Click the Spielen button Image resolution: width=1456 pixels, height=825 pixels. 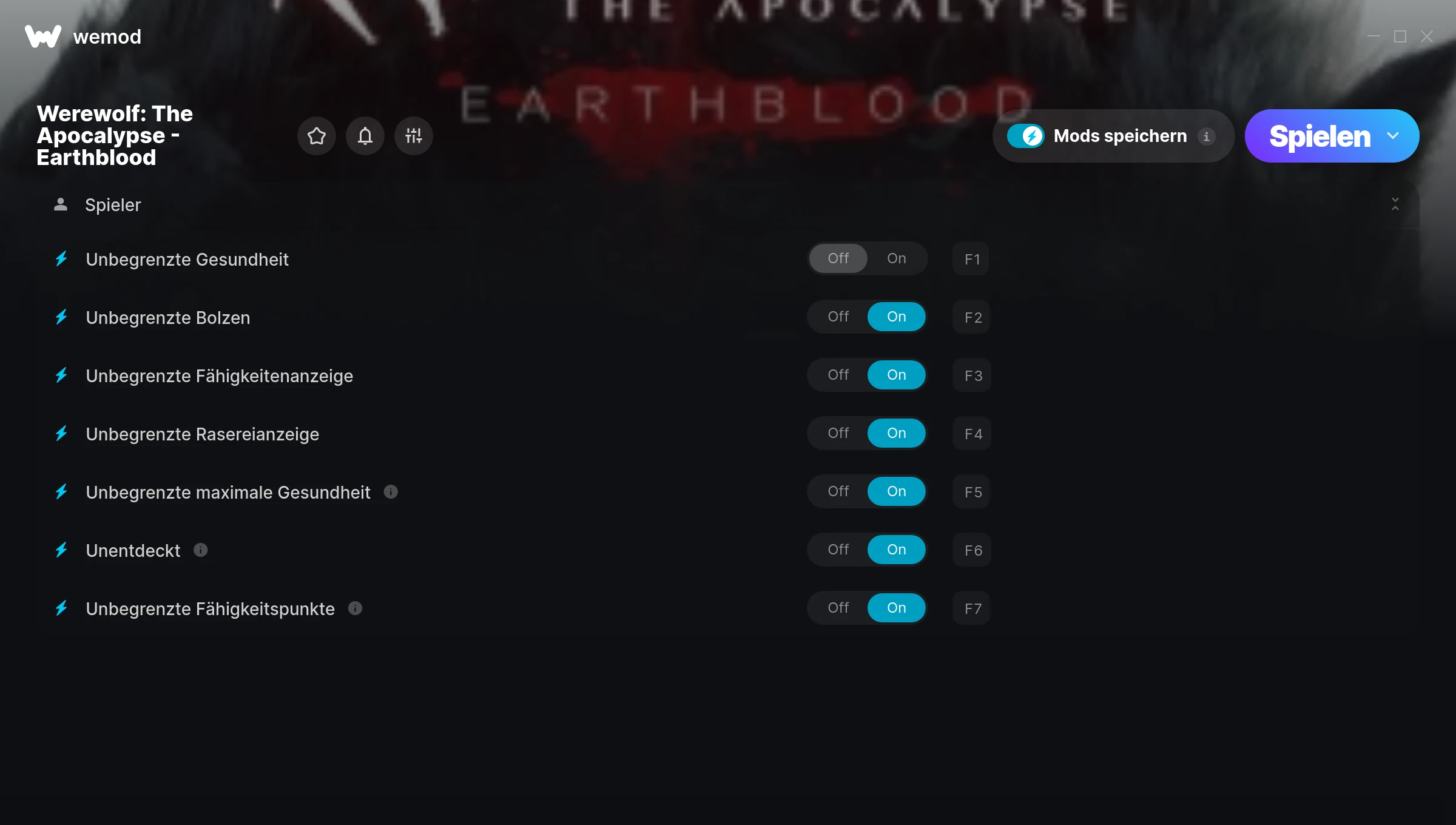click(x=1319, y=136)
